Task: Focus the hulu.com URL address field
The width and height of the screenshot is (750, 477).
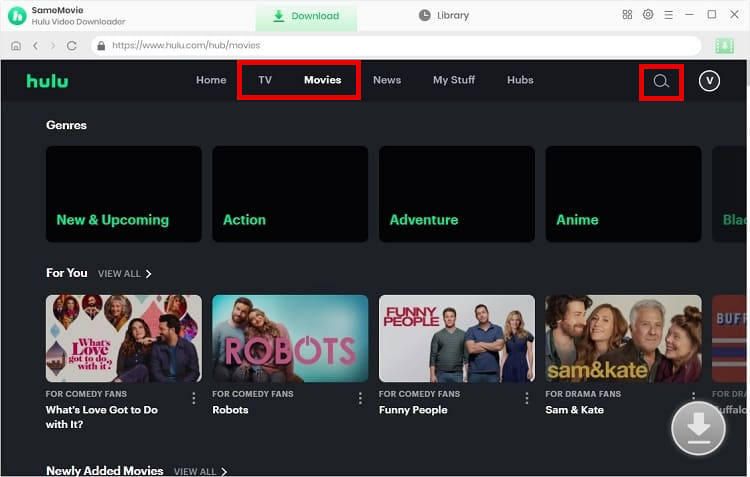Action: point(396,45)
